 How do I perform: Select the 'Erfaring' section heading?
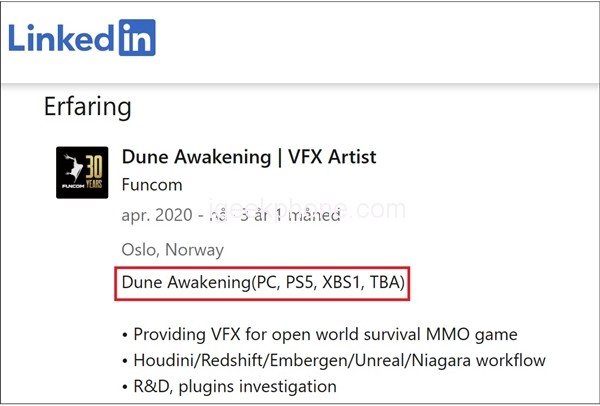(88, 106)
